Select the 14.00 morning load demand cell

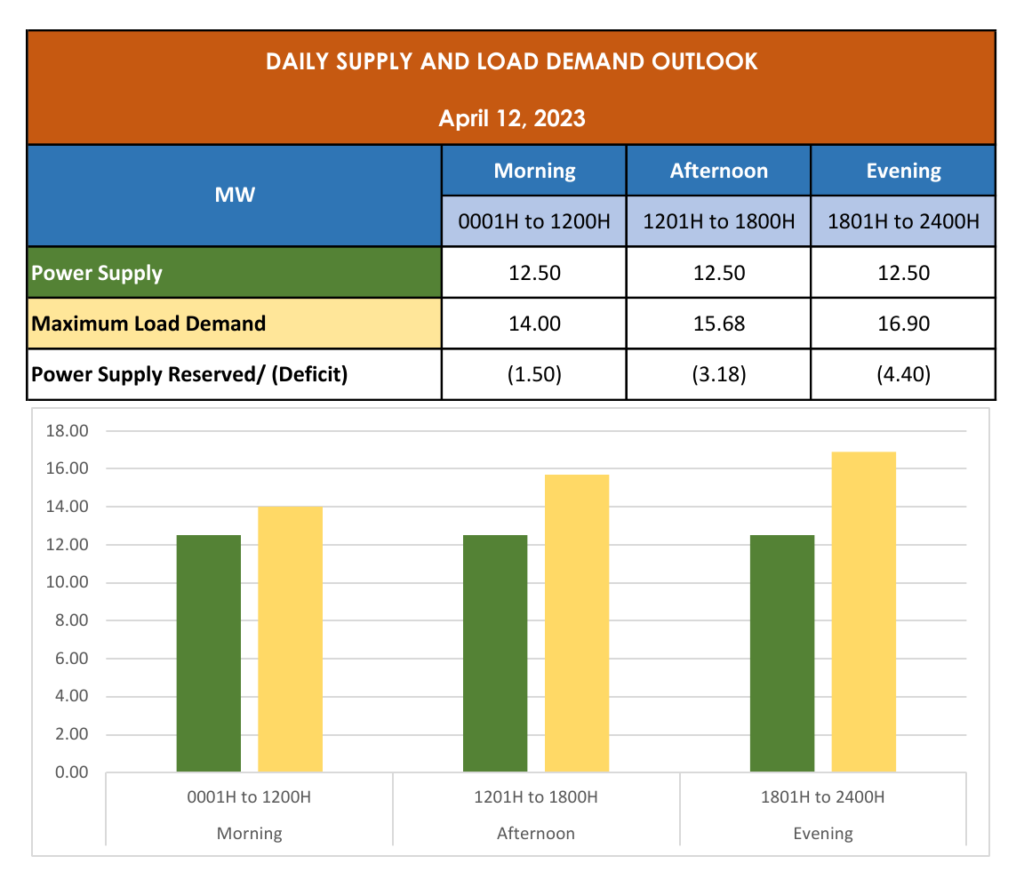coord(534,324)
